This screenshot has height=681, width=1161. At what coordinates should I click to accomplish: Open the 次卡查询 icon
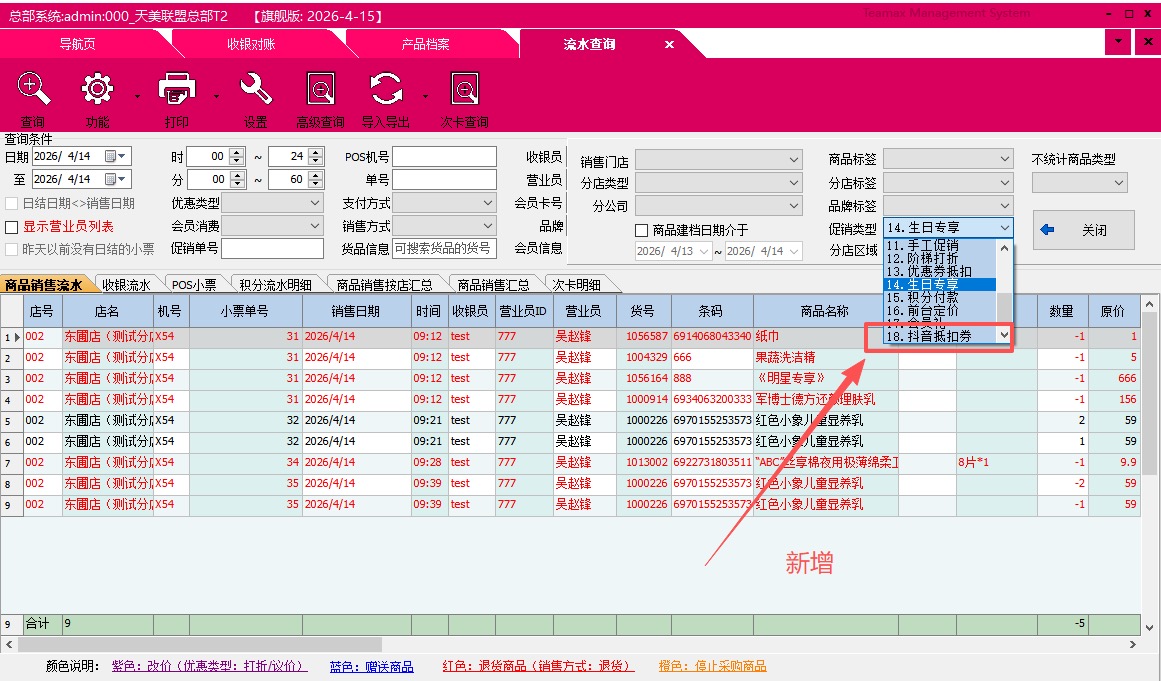[x=464, y=90]
